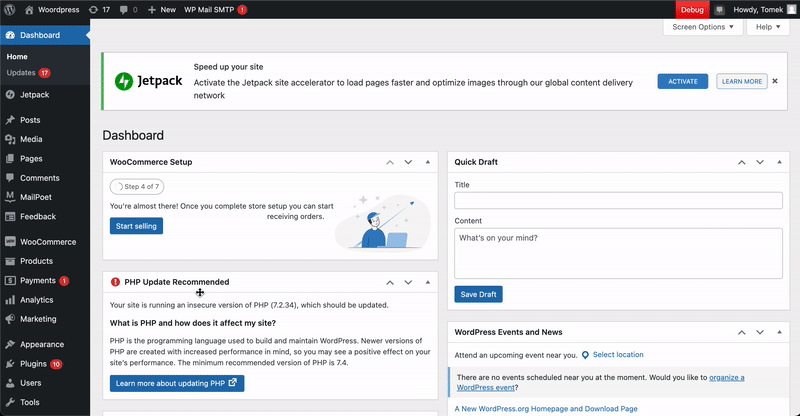Open Media library in the sidebar
This screenshot has width=800, height=416.
pos(45,139)
